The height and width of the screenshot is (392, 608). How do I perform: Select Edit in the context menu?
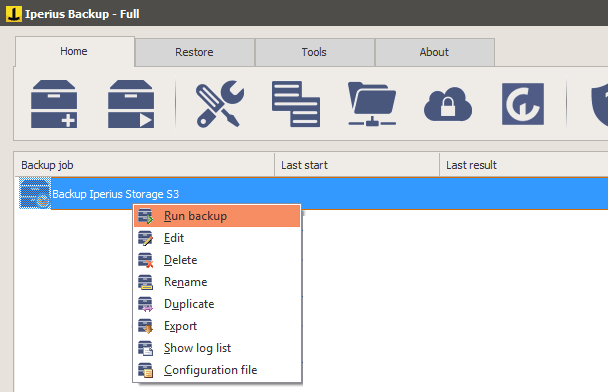(x=217, y=238)
